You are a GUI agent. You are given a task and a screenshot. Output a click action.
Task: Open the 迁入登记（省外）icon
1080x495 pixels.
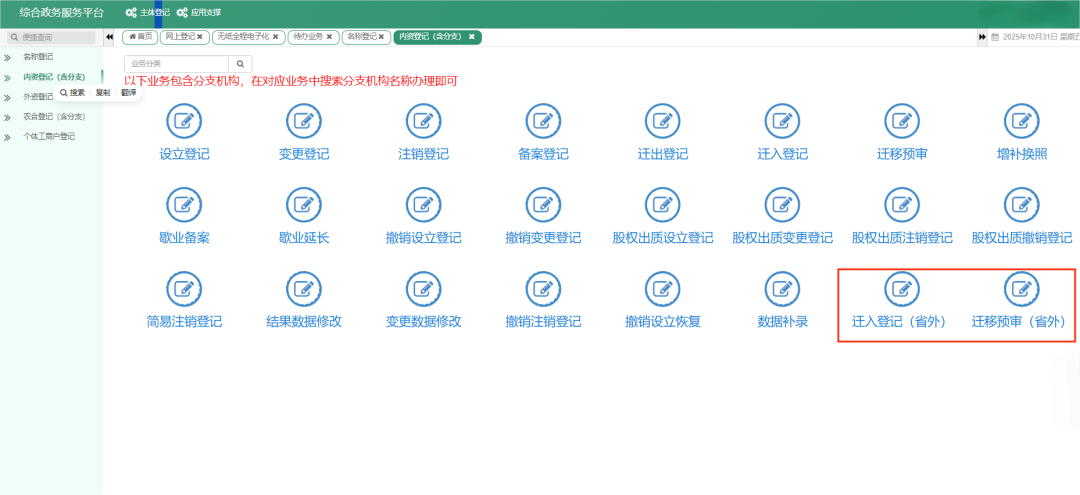902,289
